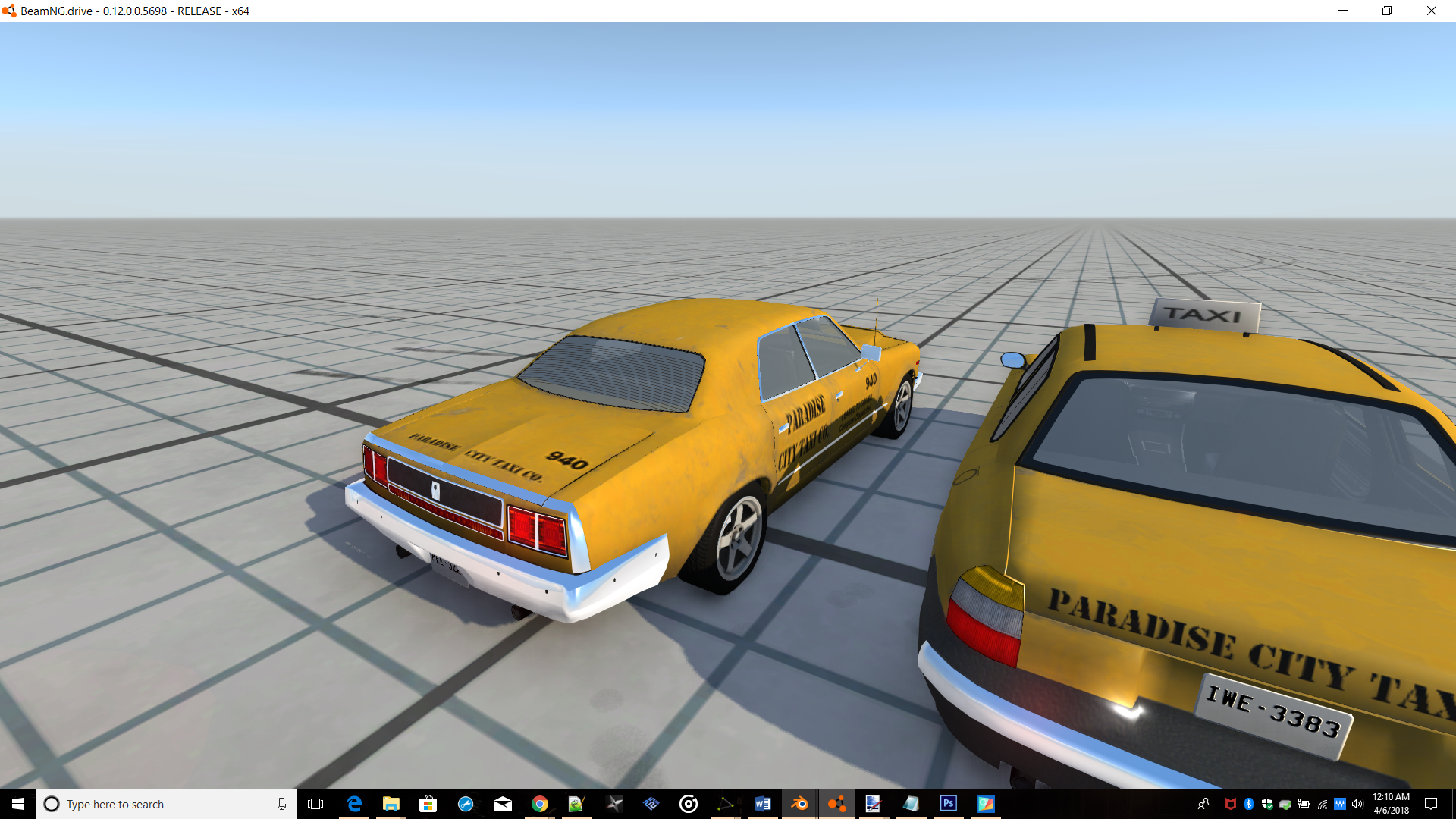This screenshot has height=819, width=1456.
Task: Open the People icon in the tray
Action: click(1203, 804)
